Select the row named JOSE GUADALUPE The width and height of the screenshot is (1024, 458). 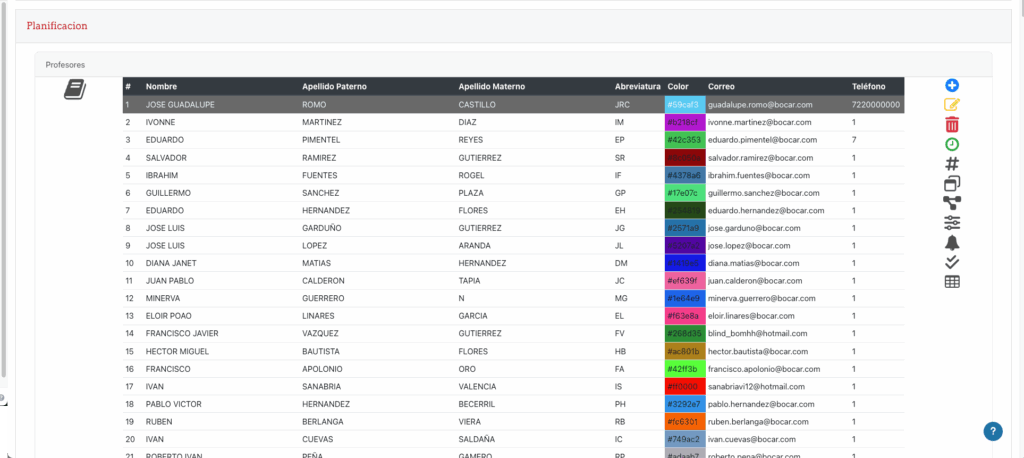tap(513, 105)
